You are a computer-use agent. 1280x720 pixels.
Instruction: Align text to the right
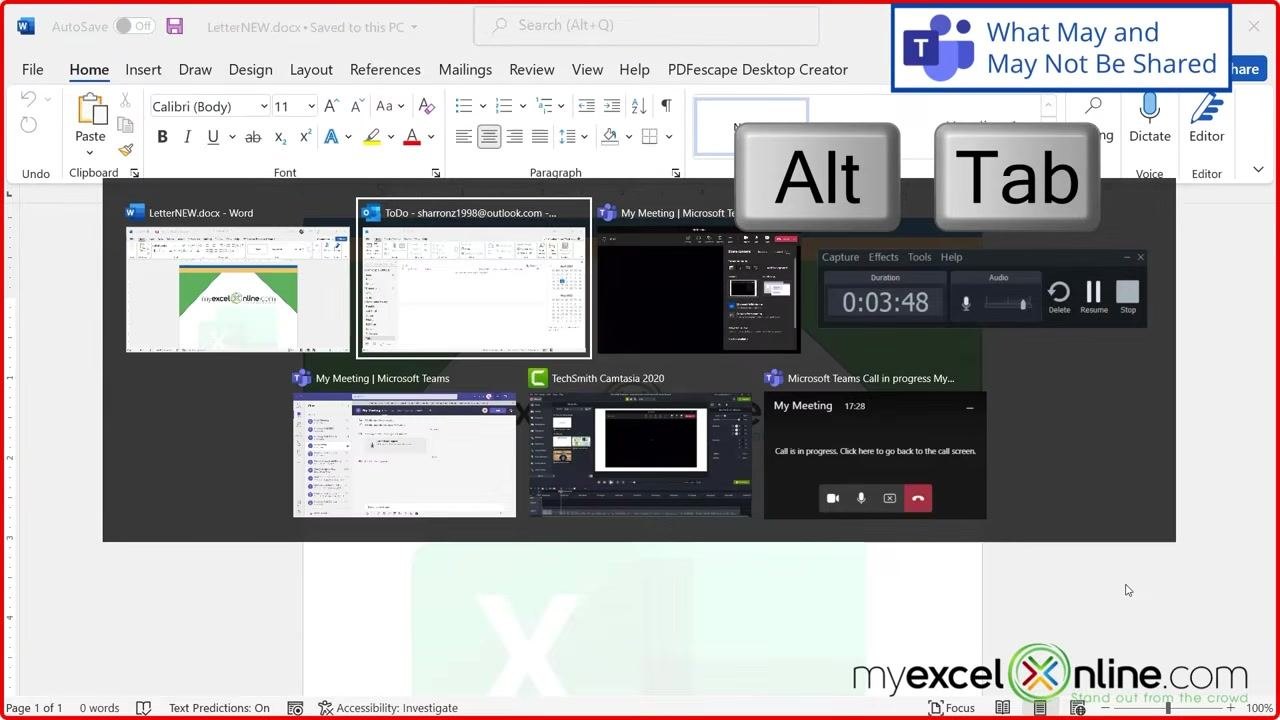click(x=514, y=137)
